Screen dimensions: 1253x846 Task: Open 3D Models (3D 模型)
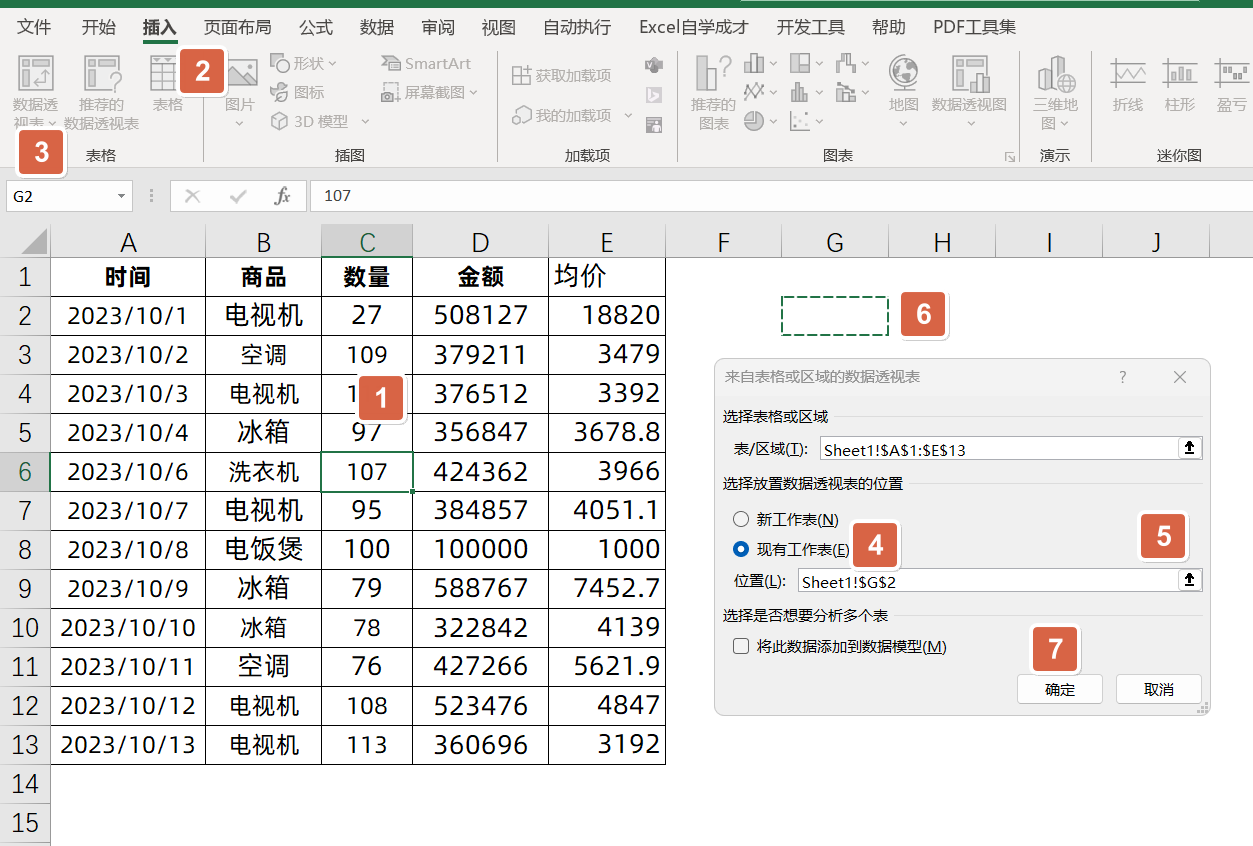[310, 121]
